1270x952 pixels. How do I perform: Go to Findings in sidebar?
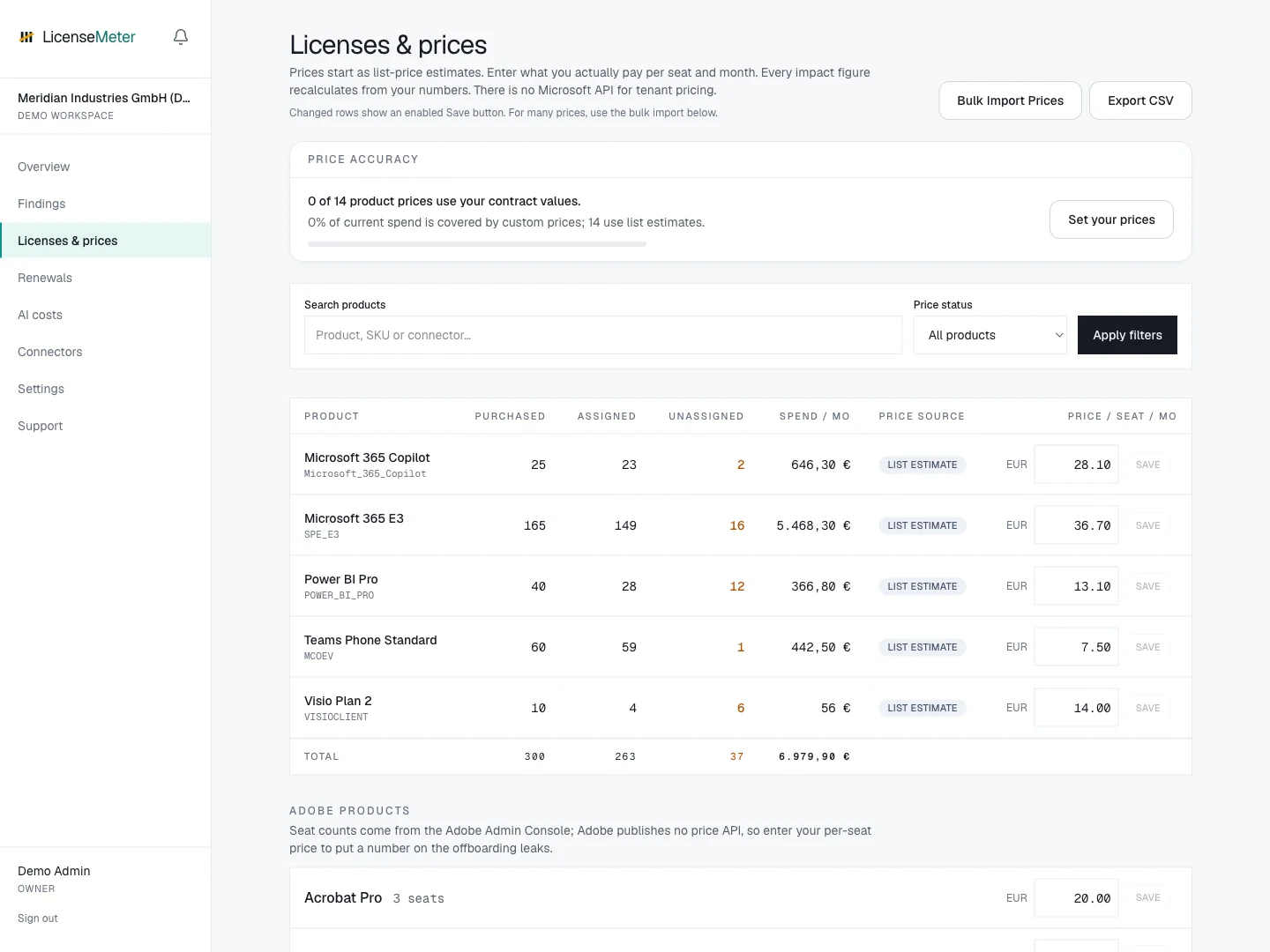coord(106,204)
